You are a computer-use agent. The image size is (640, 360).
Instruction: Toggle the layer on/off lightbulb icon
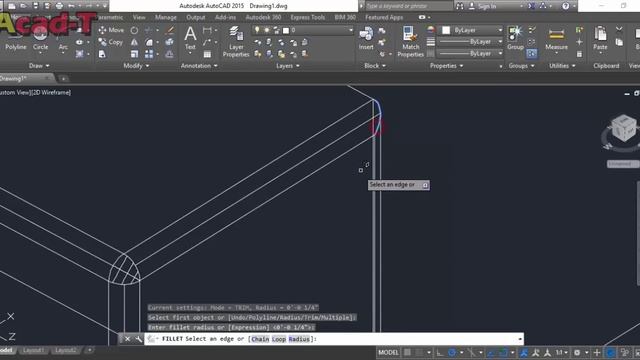pyautogui.click(x=257, y=30)
